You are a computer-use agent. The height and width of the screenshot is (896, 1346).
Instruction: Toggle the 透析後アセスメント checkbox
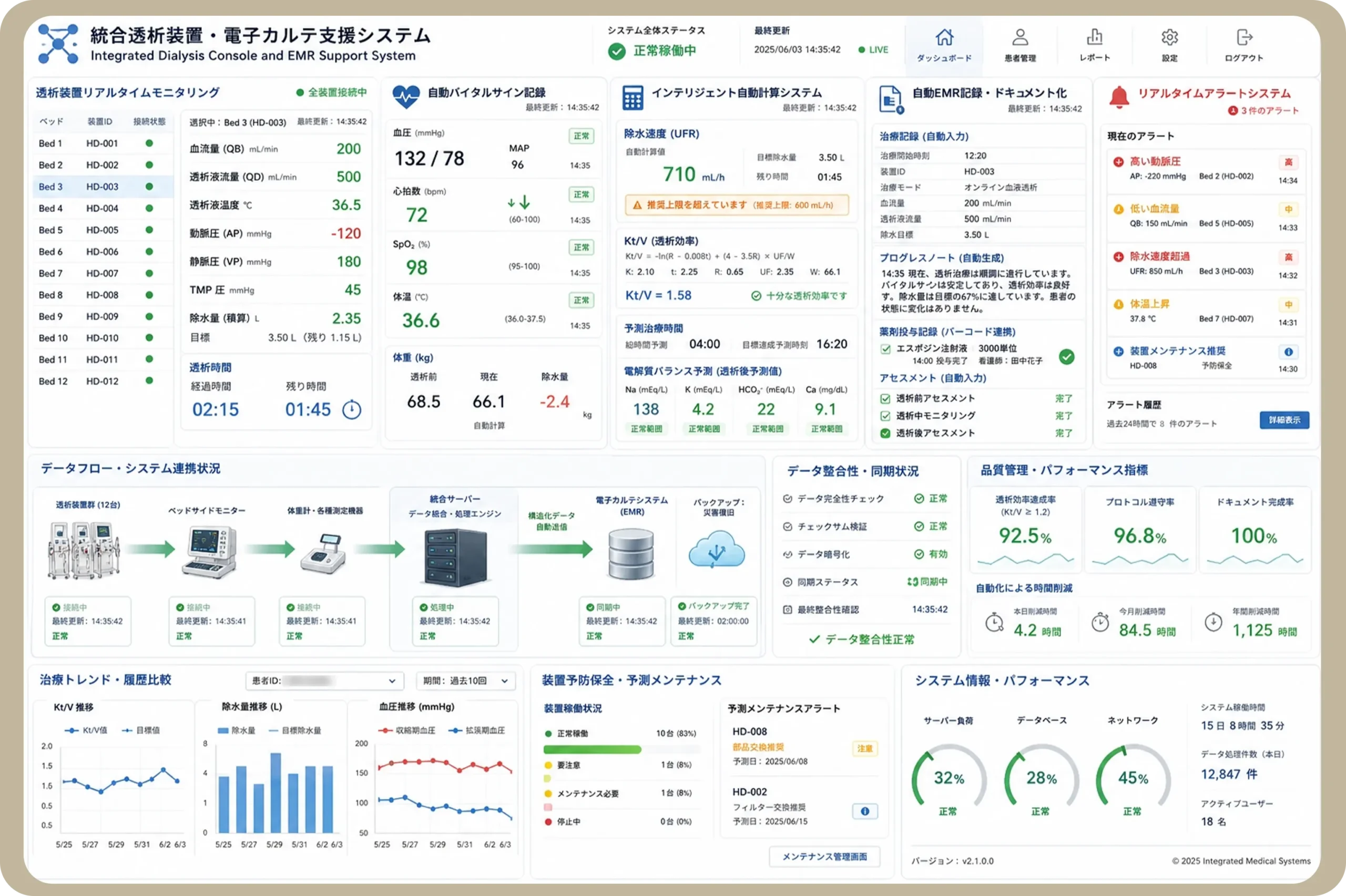point(885,433)
